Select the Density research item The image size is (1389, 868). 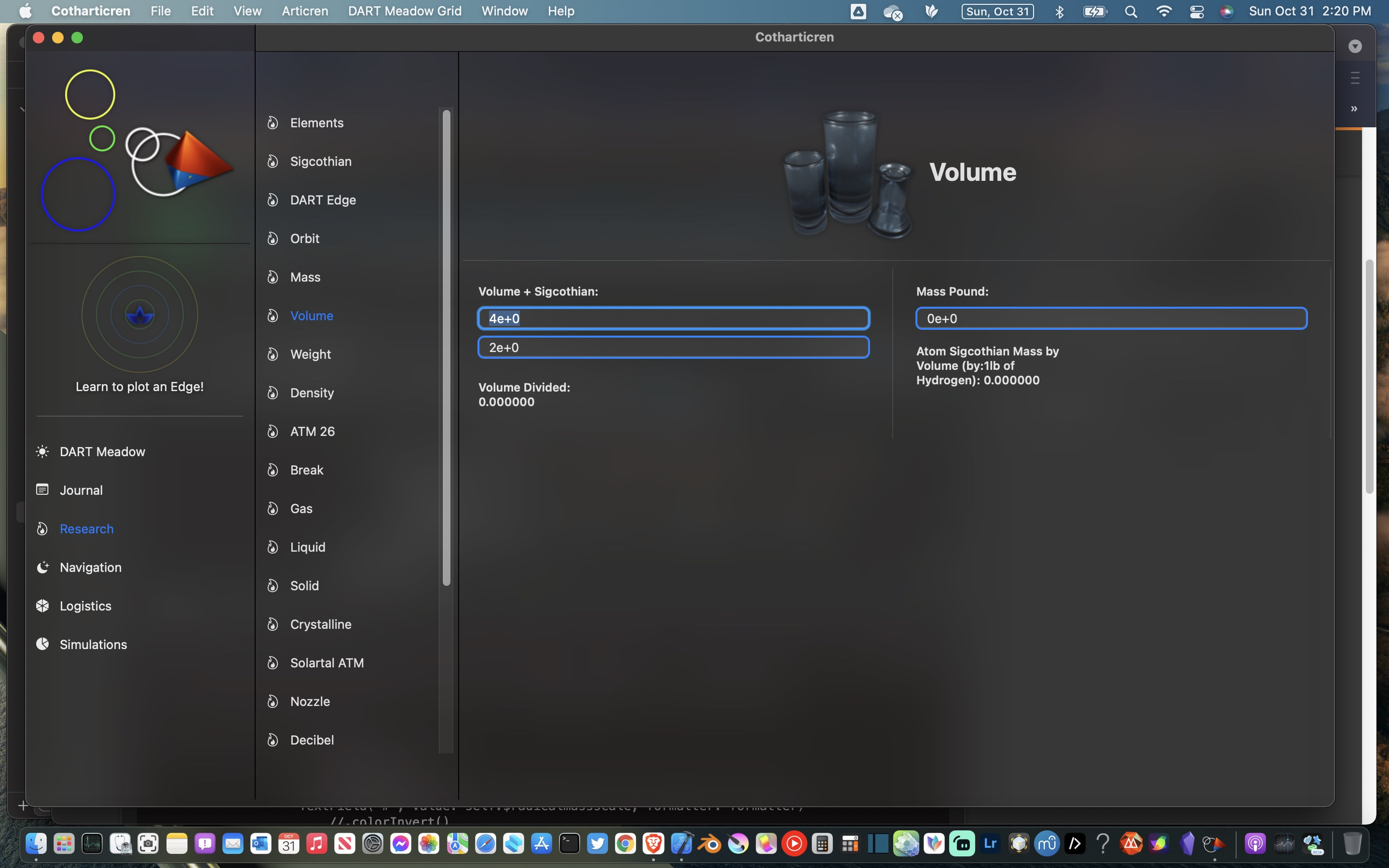[311, 392]
